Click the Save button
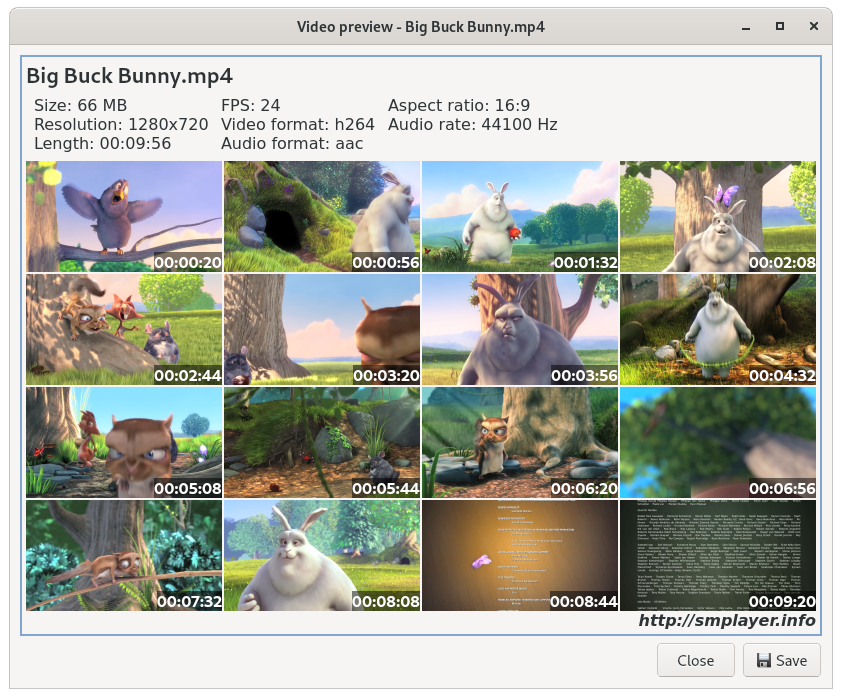The image size is (842, 698). click(781, 660)
